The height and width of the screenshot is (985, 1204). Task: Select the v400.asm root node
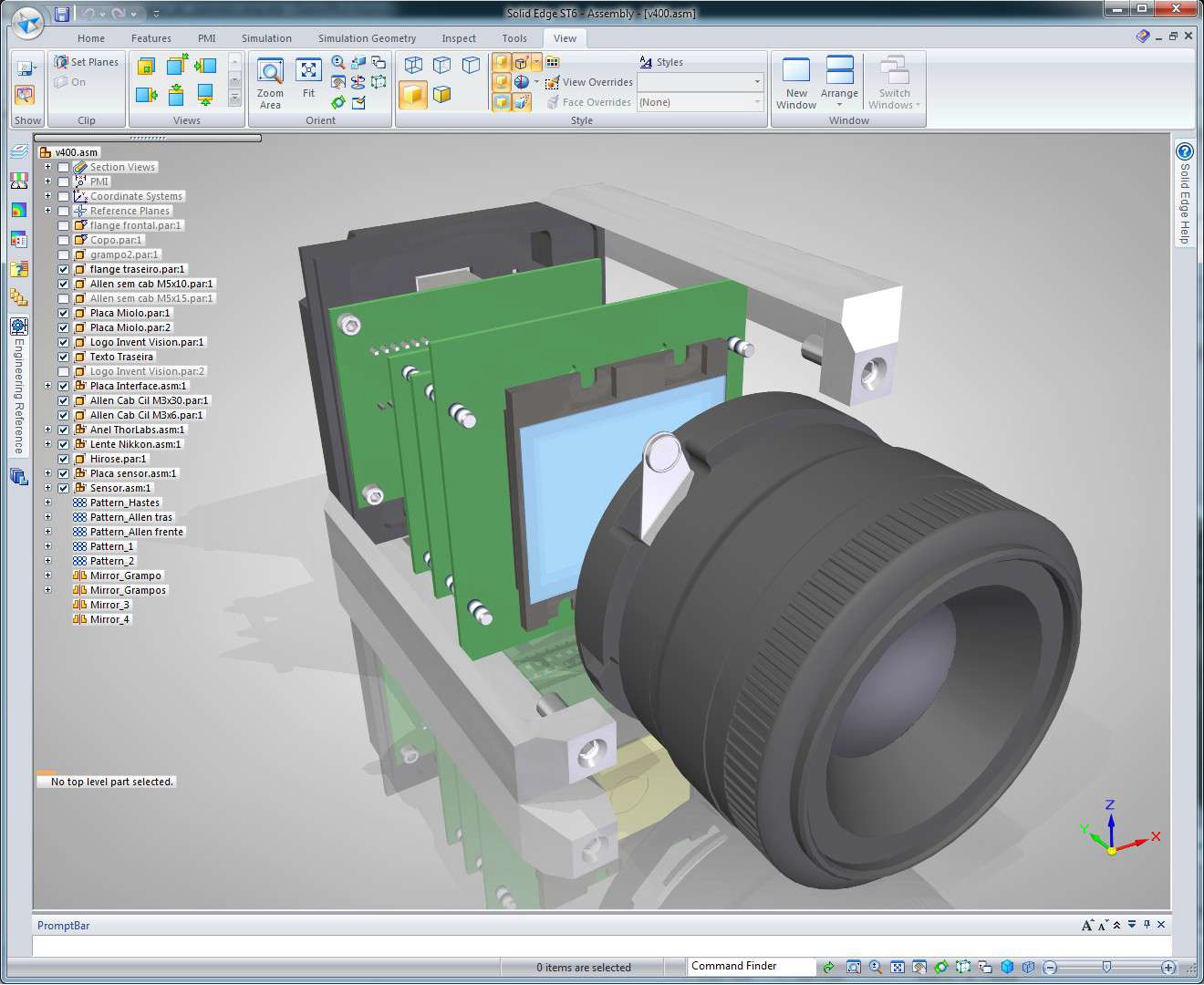coord(76,153)
